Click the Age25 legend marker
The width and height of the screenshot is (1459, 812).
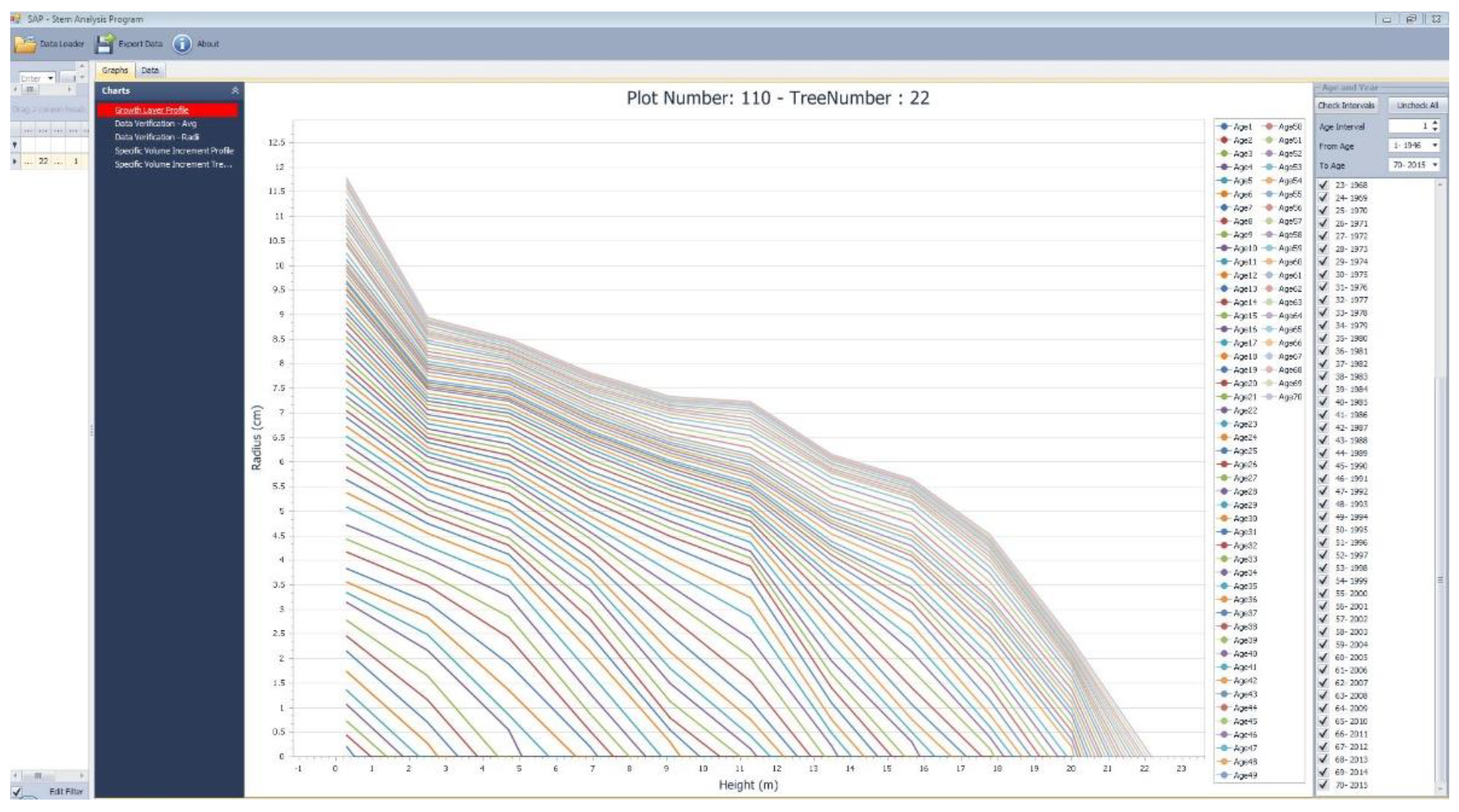pyautogui.click(x=1224, y=451)
